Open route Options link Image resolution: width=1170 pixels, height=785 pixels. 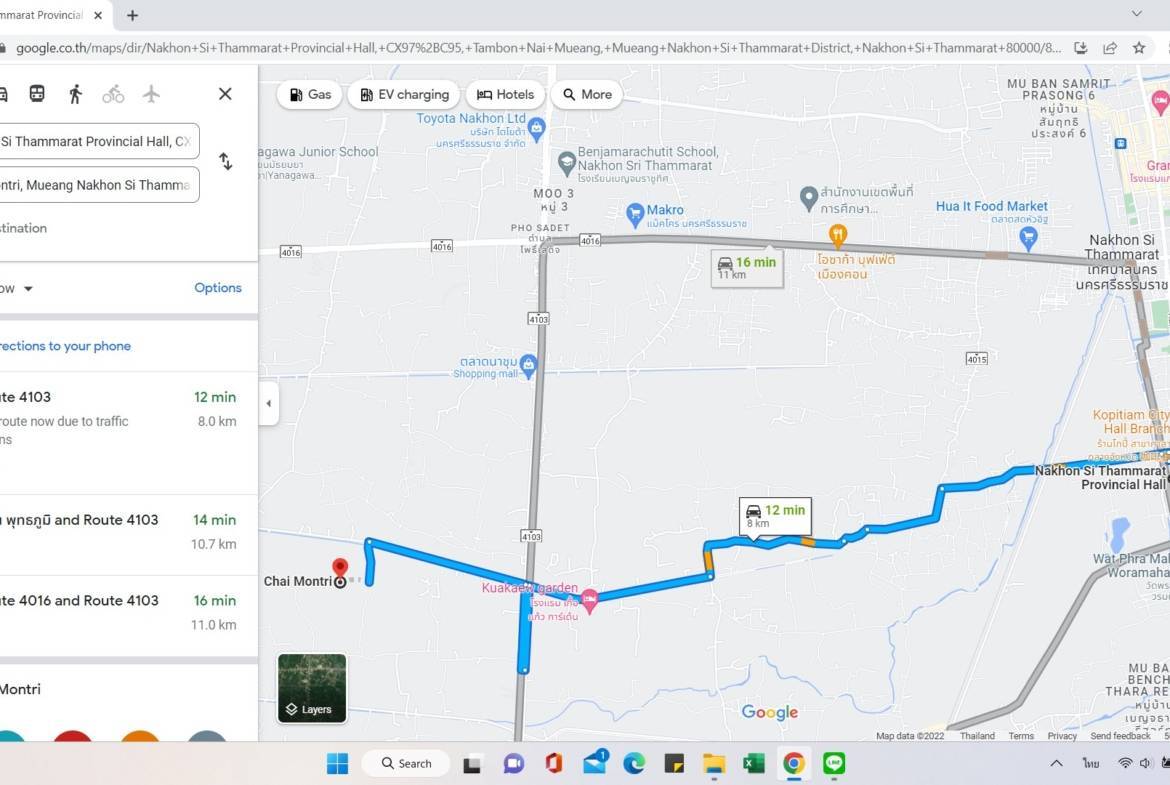coord(218,288)
